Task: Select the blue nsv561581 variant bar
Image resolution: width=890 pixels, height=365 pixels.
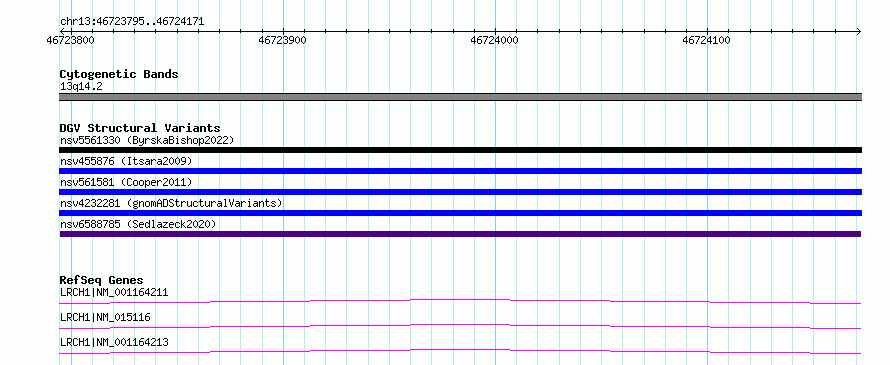Action: (460, 192)
